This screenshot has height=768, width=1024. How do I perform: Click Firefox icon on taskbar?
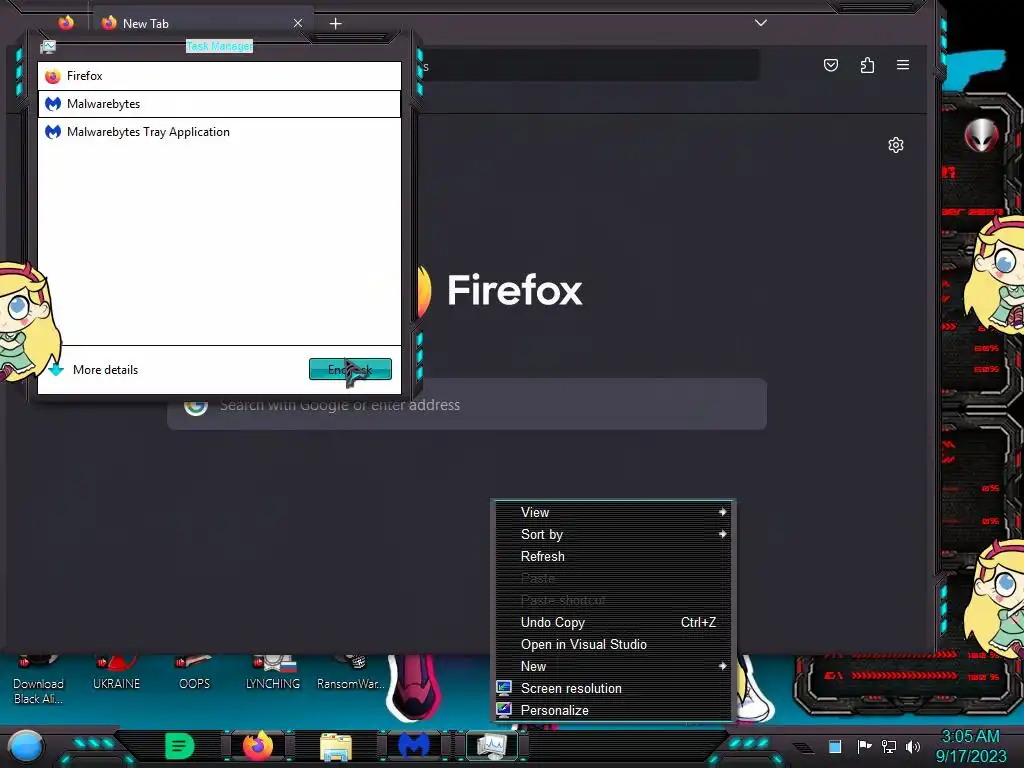click(258, 746)
